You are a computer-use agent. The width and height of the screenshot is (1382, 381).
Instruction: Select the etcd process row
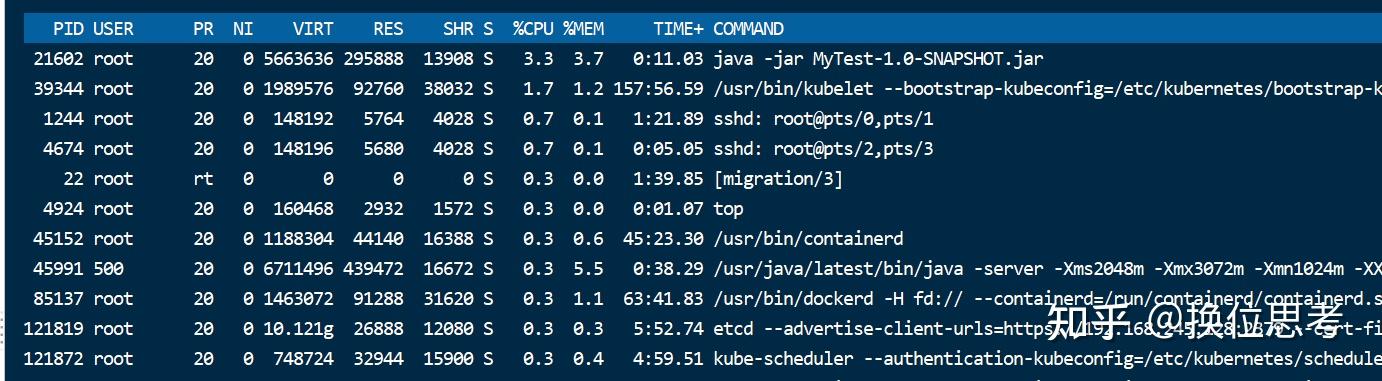[702, 329]
